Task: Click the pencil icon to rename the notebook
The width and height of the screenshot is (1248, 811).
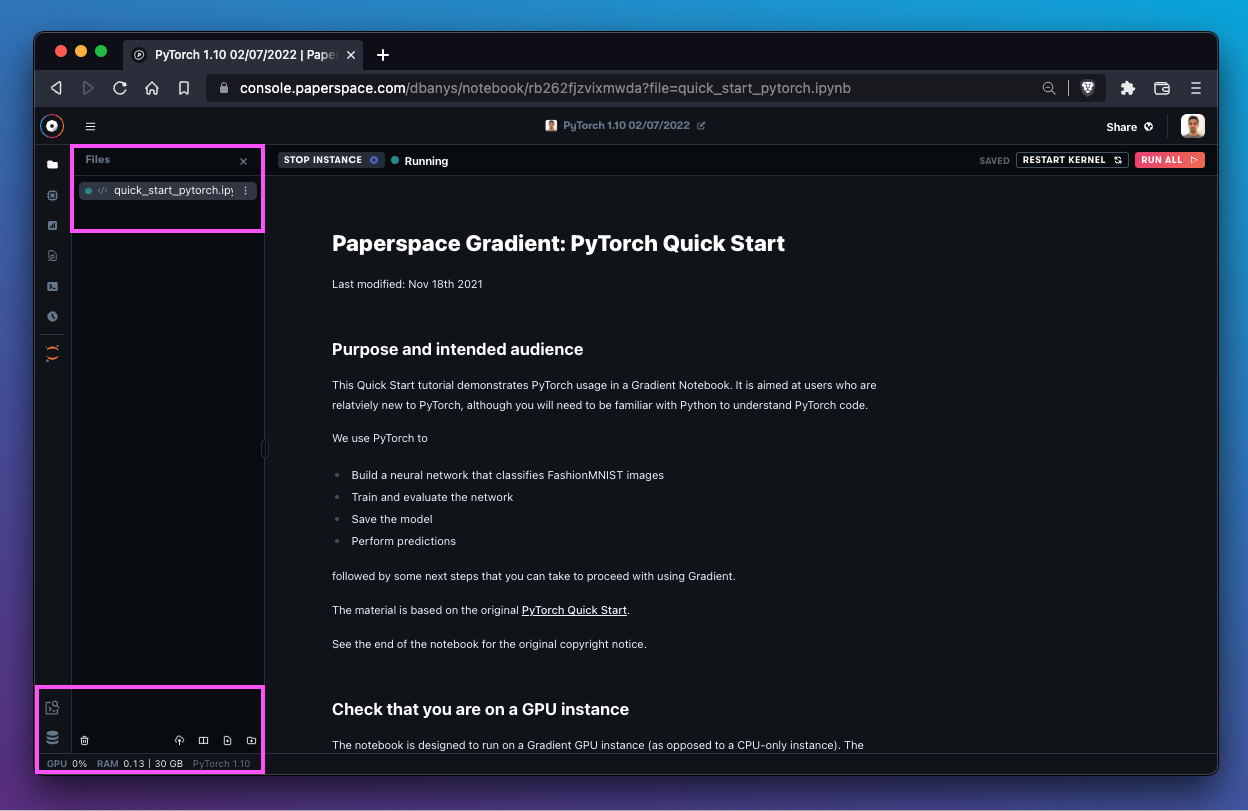Action: [701, 126]
